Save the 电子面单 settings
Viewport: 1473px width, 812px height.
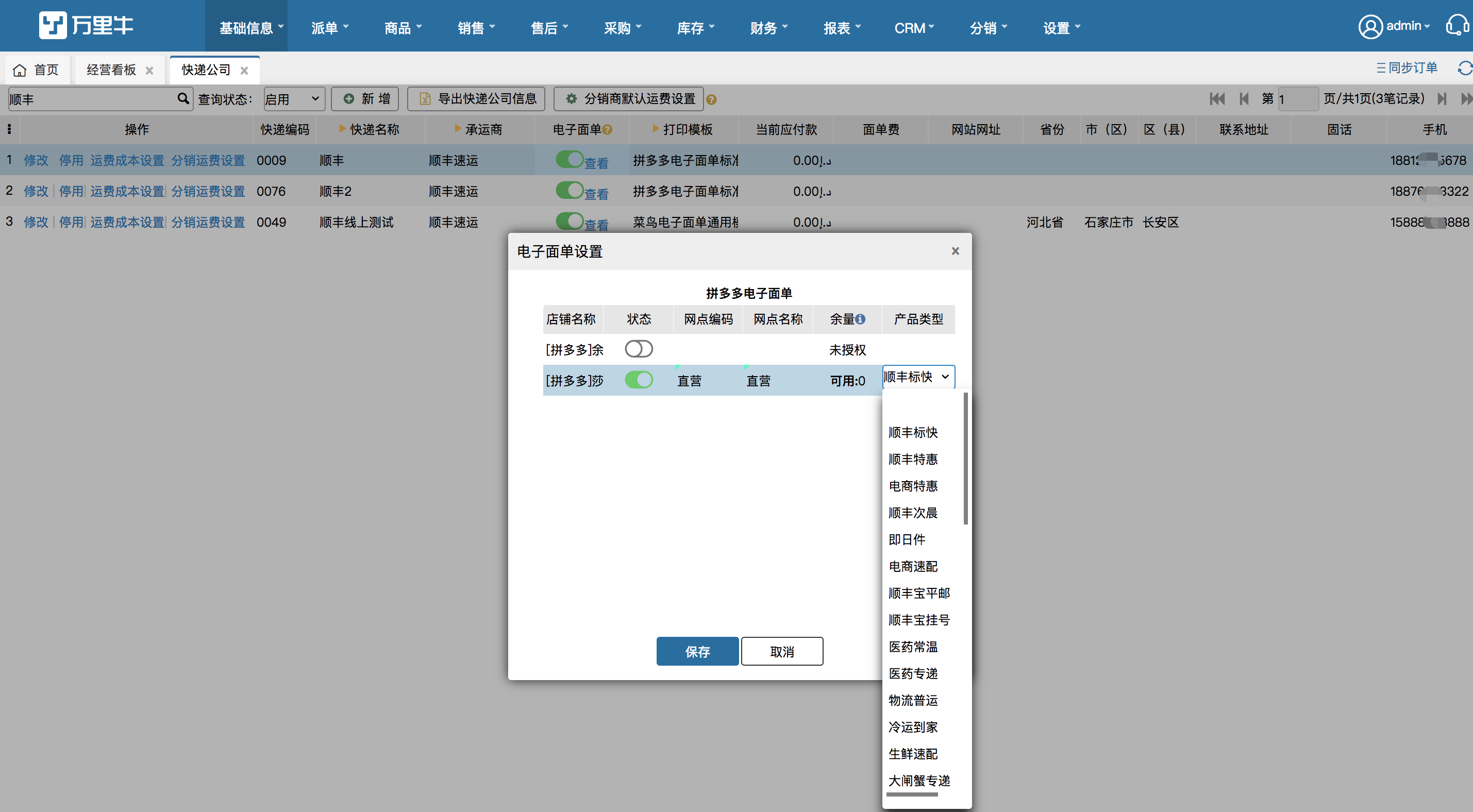click(x=697, y=651)
